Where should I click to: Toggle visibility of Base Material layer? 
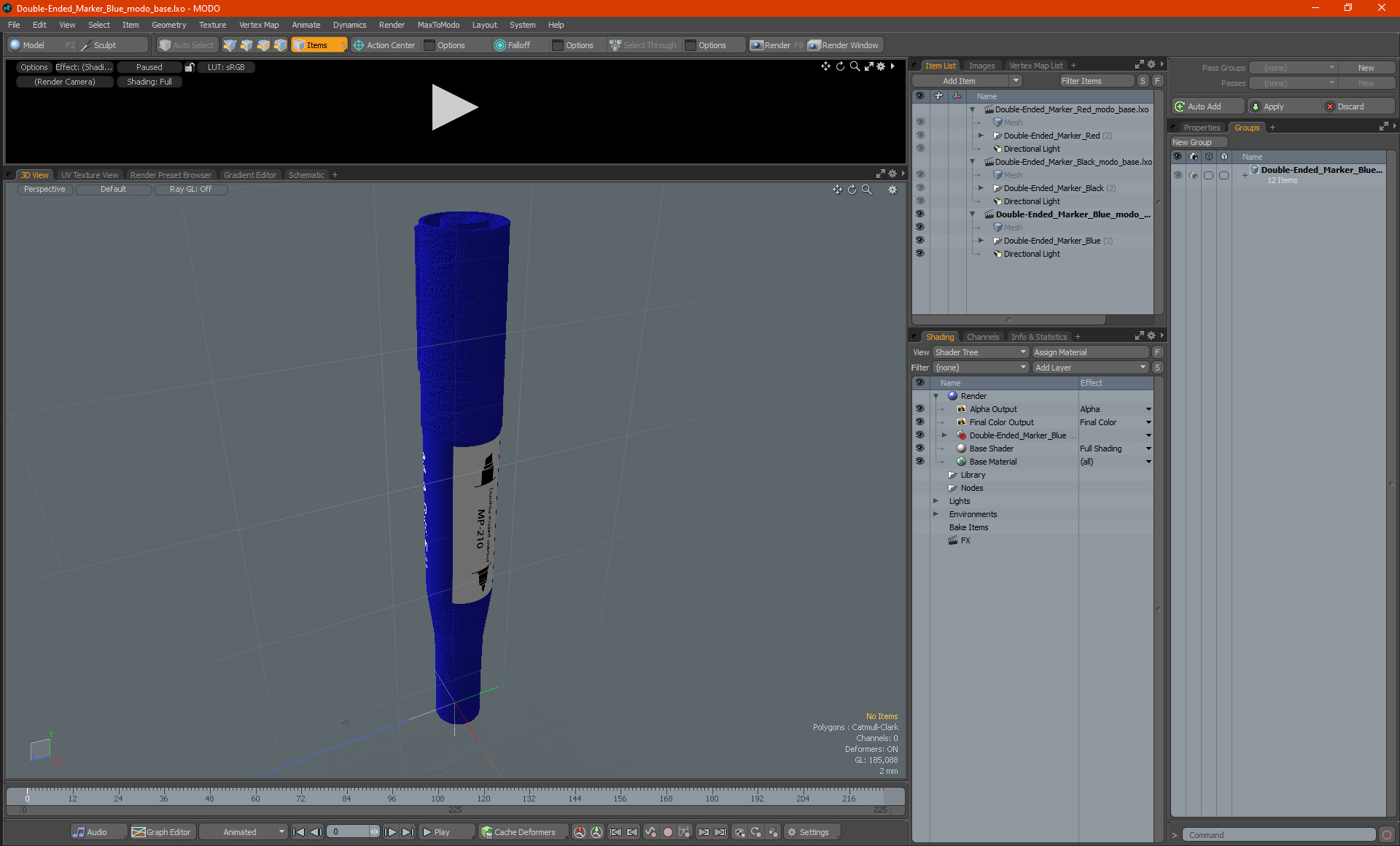pyautogui.click(x=919, y=462)
